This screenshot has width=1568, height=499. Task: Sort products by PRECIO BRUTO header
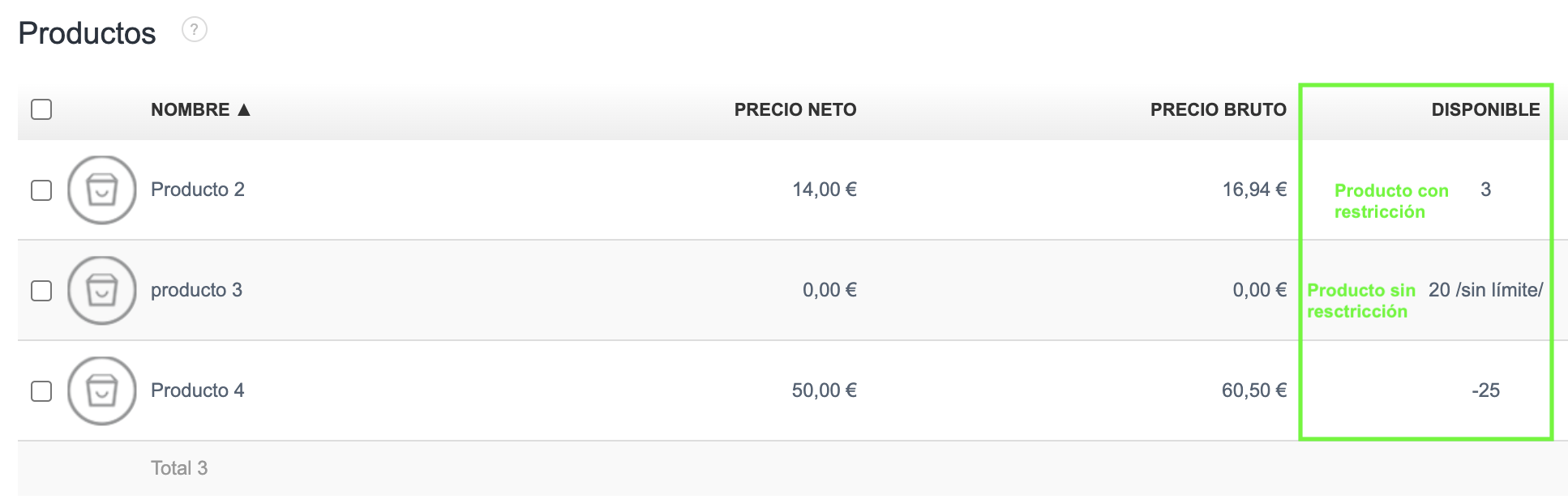pos(1218,110)
